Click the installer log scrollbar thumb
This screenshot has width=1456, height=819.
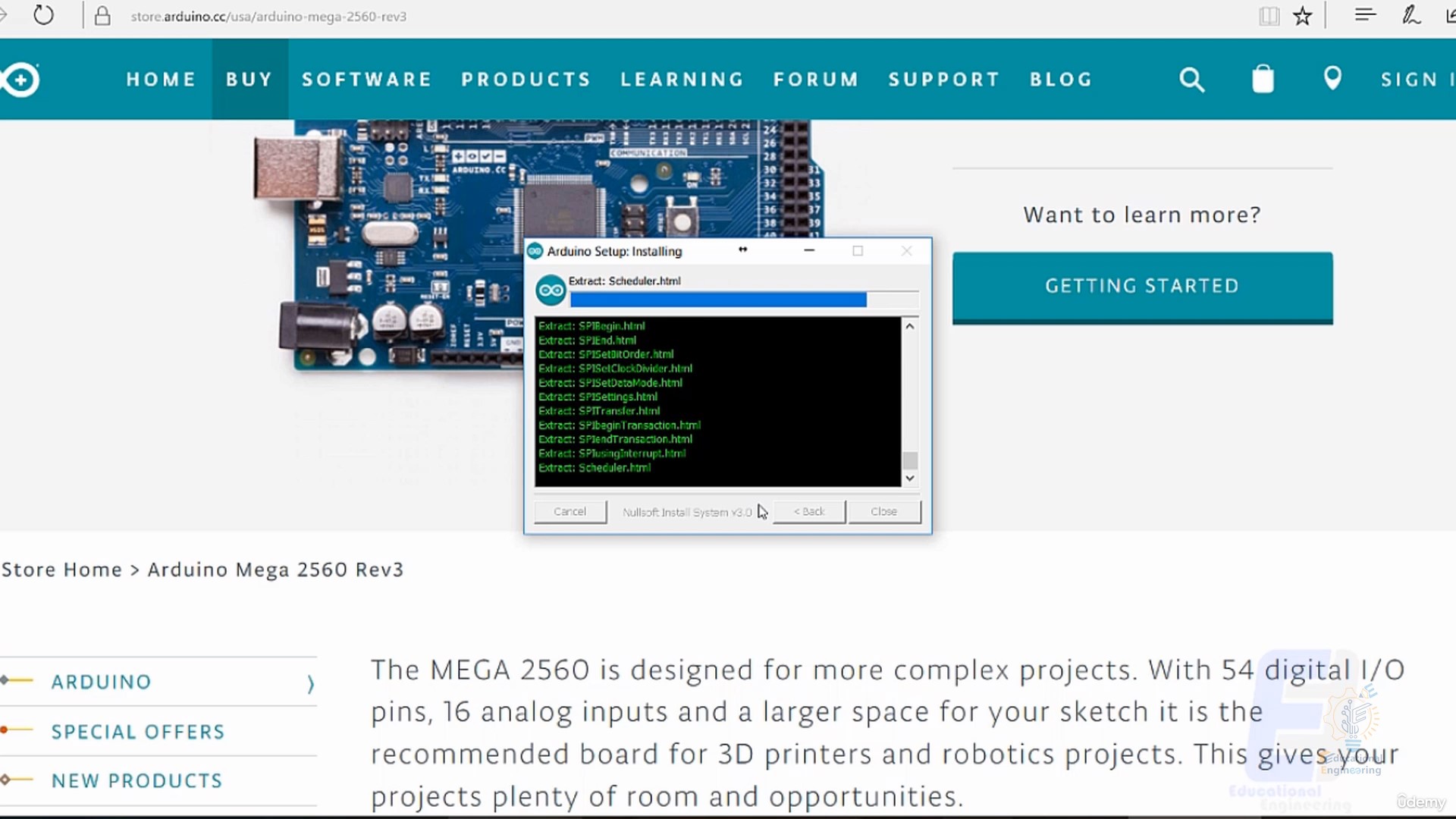pos(910,460)
